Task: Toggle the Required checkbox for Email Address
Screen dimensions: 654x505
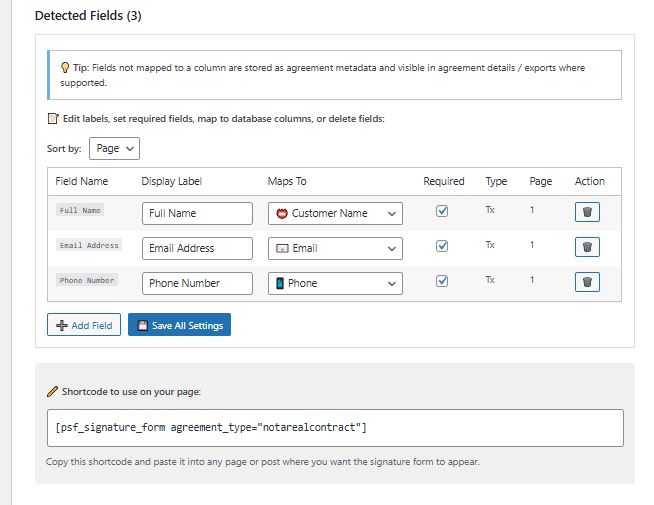Action: [x=442, y=246]
